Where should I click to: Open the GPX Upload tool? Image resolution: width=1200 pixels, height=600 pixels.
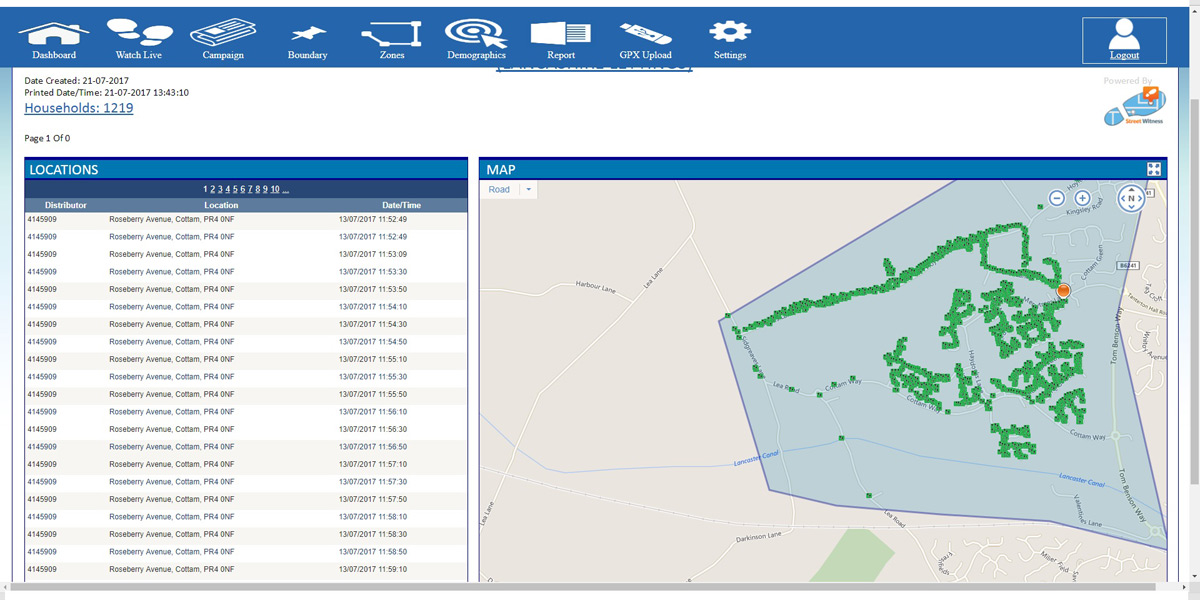click(x=645, y=38)
